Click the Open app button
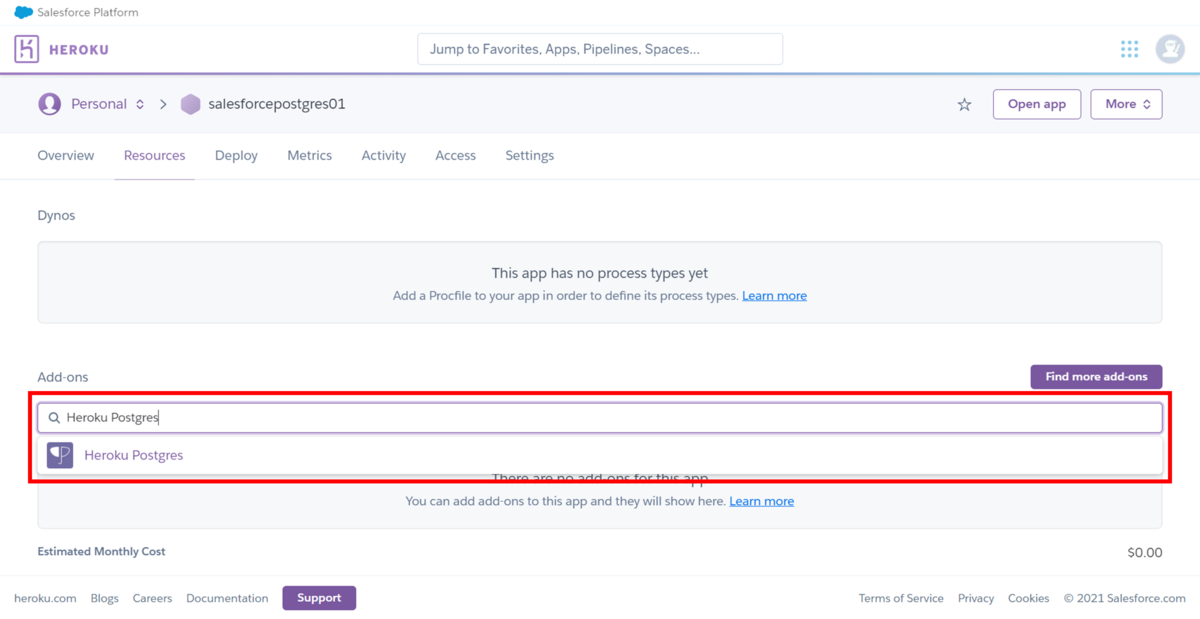 pyautogui.click(x=1036, y=103)
